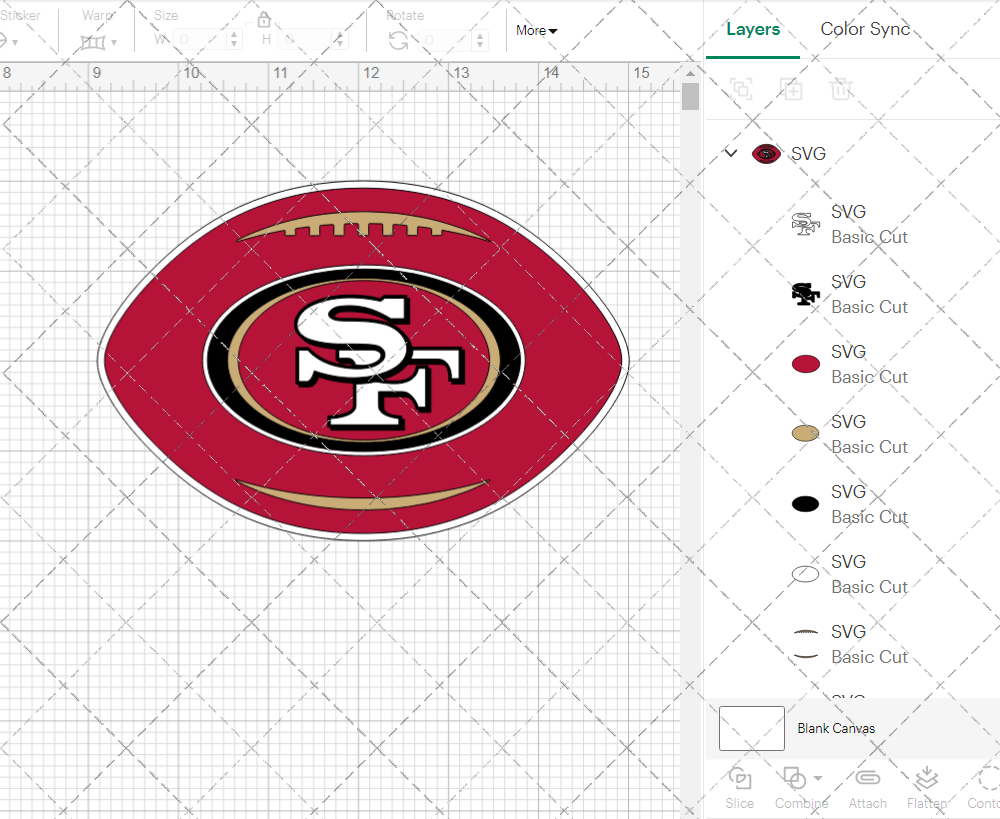The image size is (1000, 819).
Task: Click the scrollbar up arrow
Action: tap(690, 73)
